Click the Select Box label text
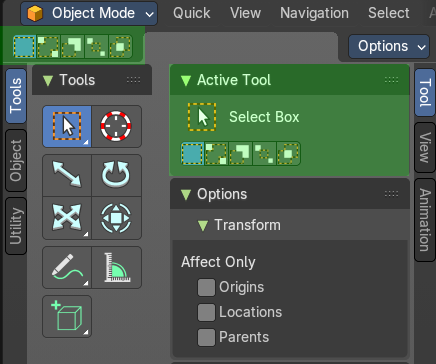436x364 pixels. click(x=264, y=117)
